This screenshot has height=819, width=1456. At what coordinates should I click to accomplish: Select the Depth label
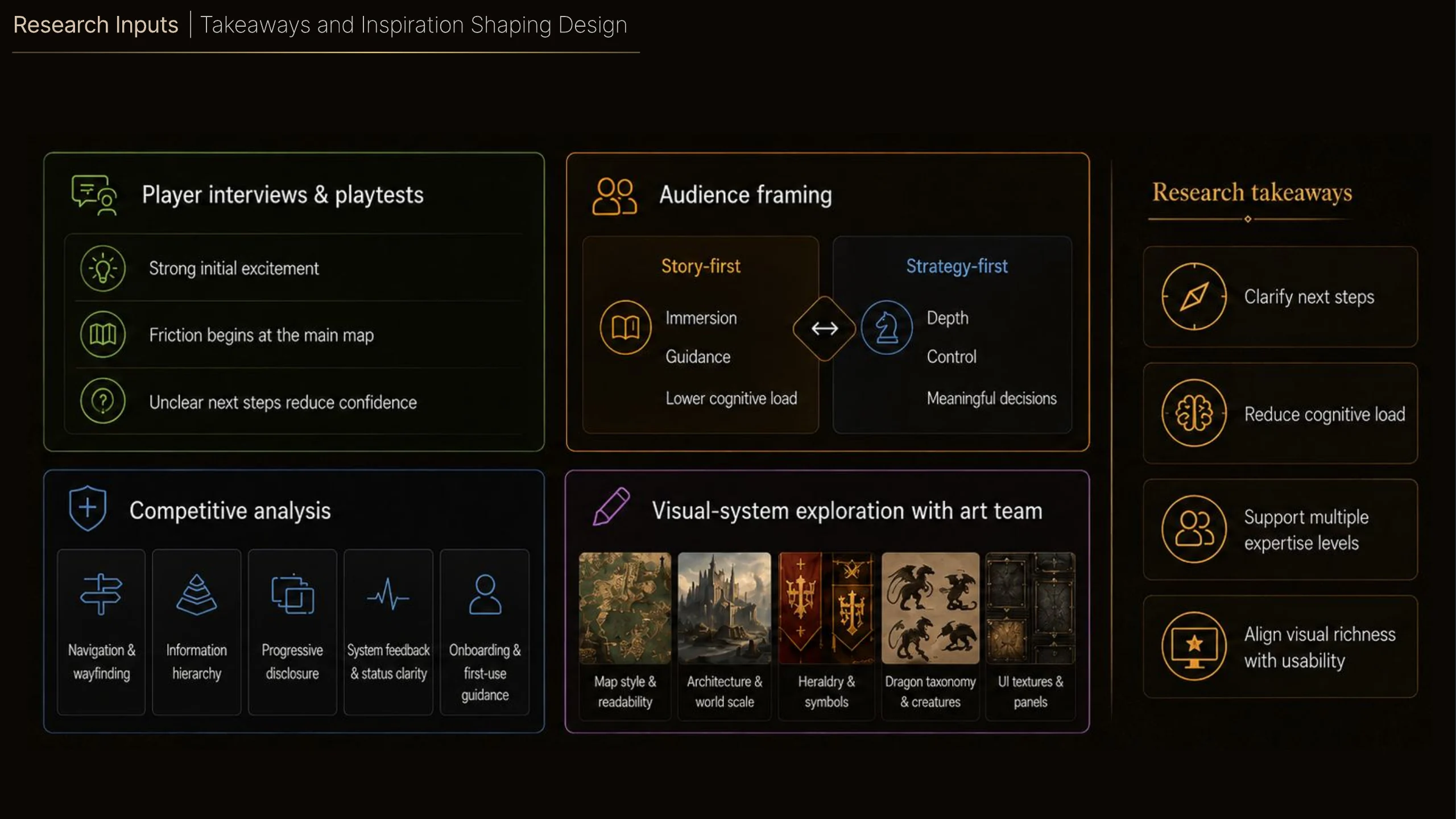pos(948,318)
